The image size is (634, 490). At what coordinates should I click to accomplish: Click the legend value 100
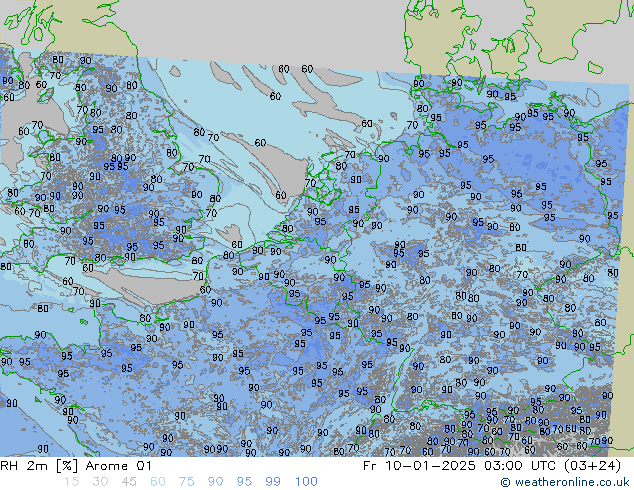point(306,482)
